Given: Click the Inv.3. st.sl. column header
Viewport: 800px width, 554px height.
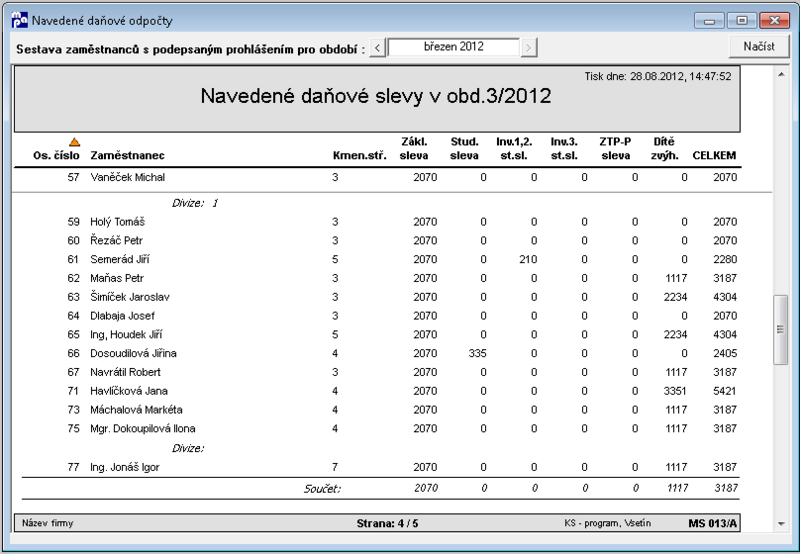Looking at the screenshot, I should tap(564, 148).
